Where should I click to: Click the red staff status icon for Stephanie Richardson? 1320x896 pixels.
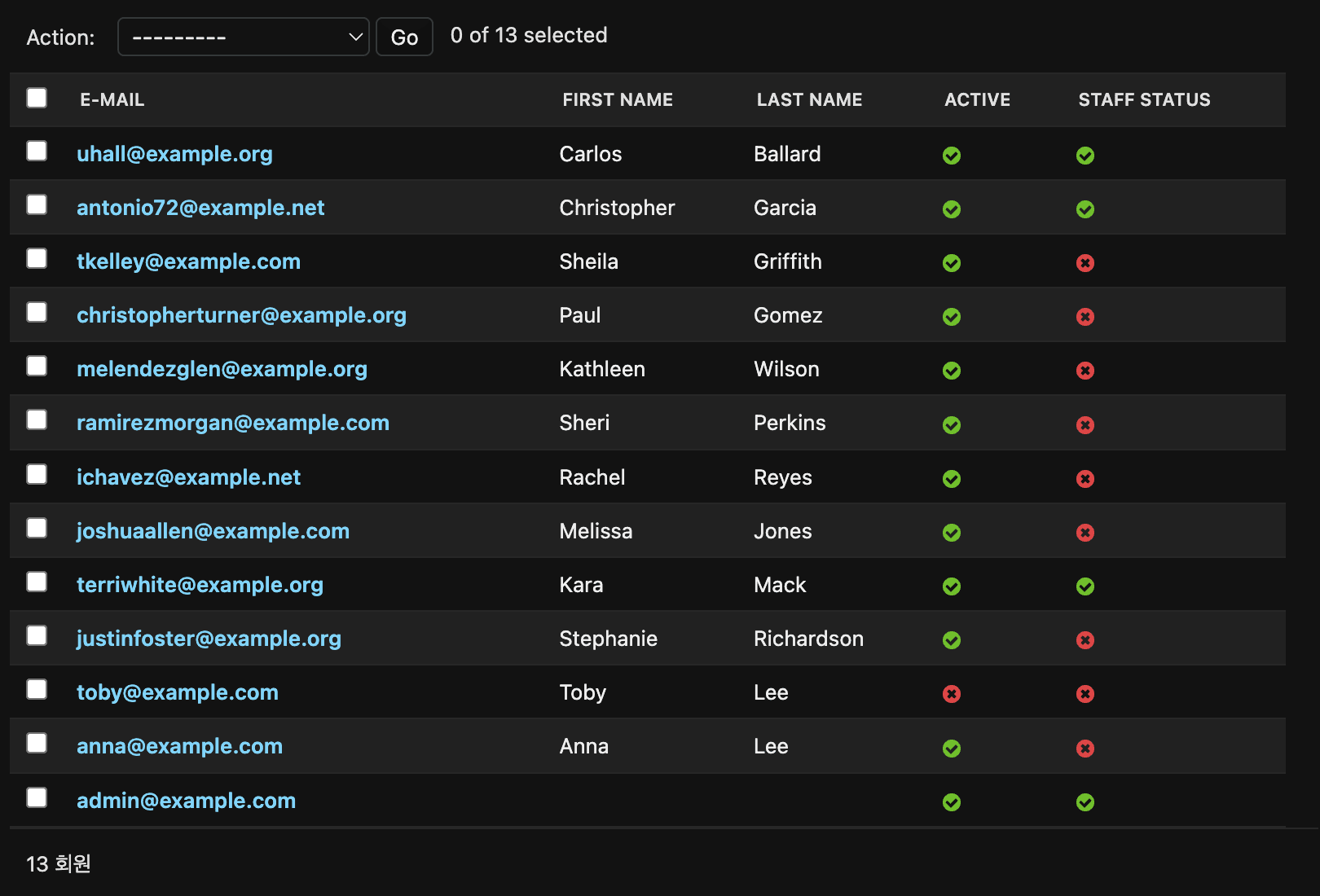click(1085, 640)
